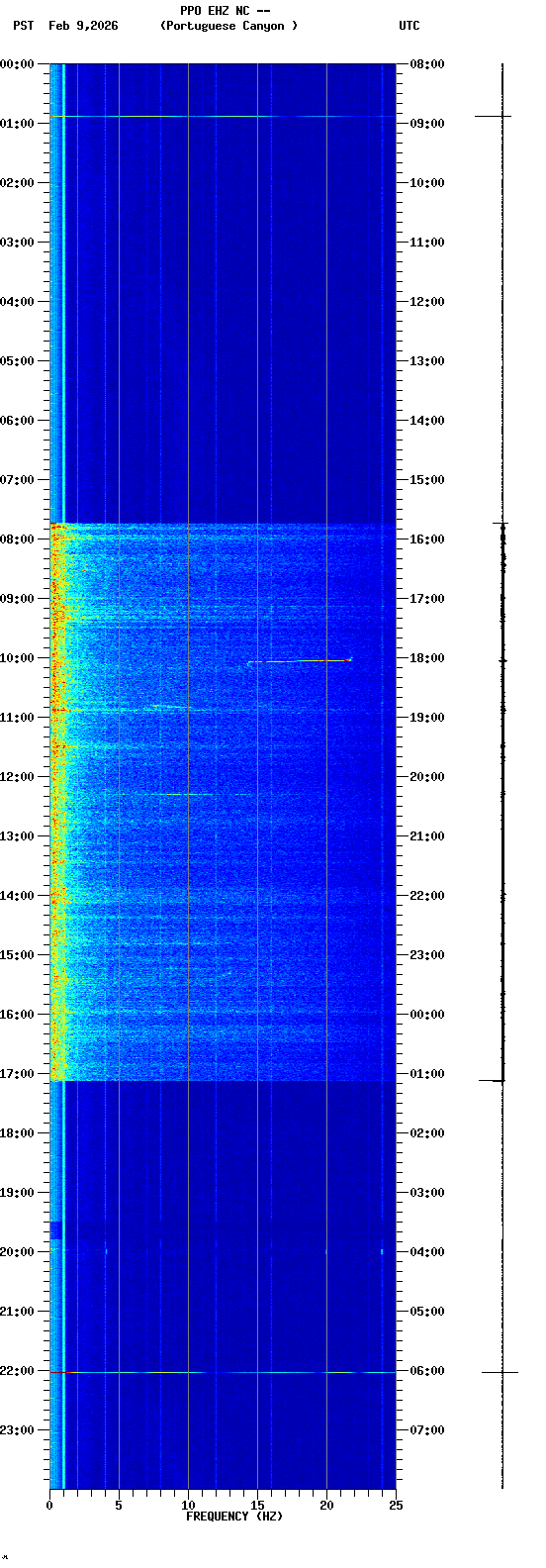Click the 'Feb 9,2026' date text
Image resolution: width=546 pixels, height=1568 pixels.
(83, 26)
